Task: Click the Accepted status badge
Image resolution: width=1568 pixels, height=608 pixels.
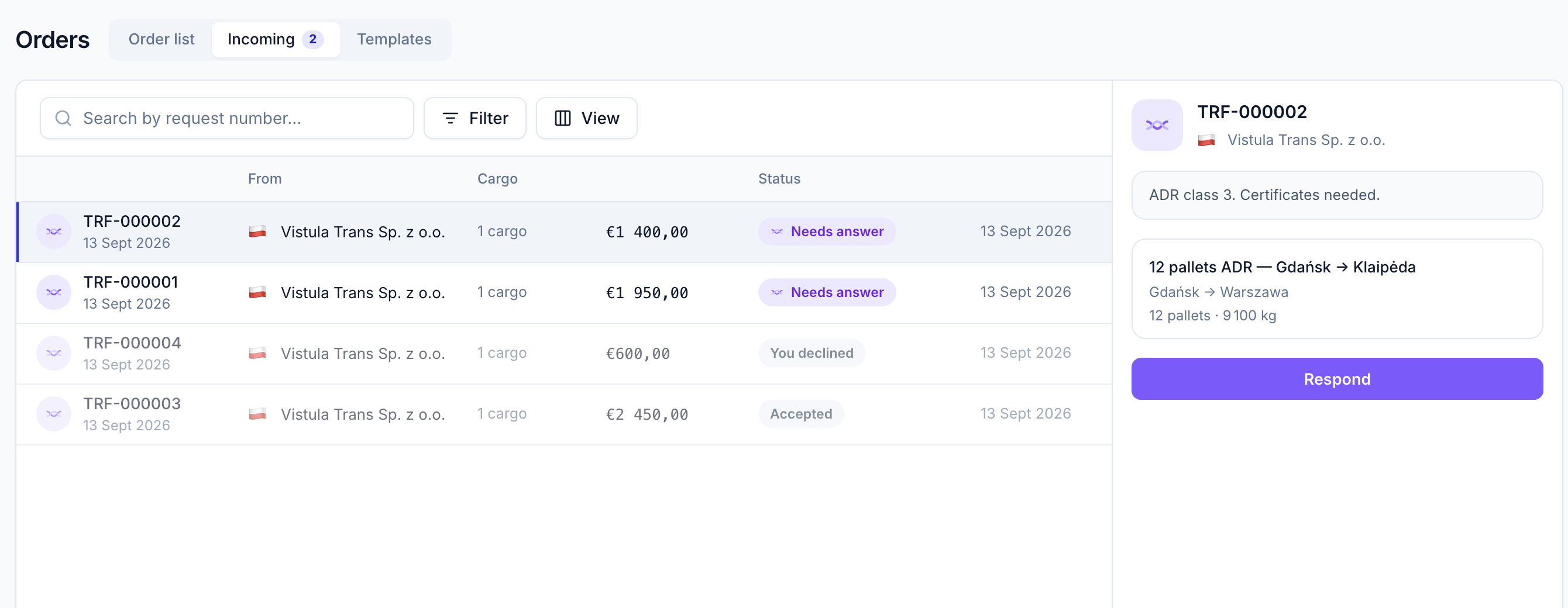Action: [801, 414]
